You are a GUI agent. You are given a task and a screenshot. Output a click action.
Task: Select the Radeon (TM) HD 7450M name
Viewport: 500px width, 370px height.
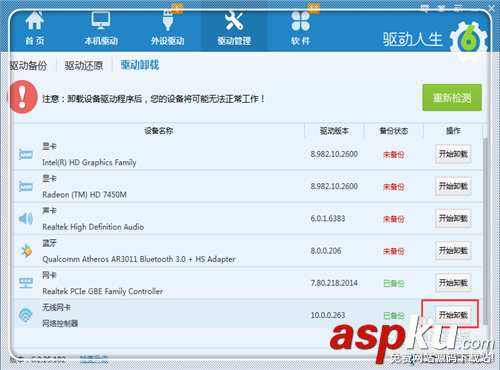point(84,195)
